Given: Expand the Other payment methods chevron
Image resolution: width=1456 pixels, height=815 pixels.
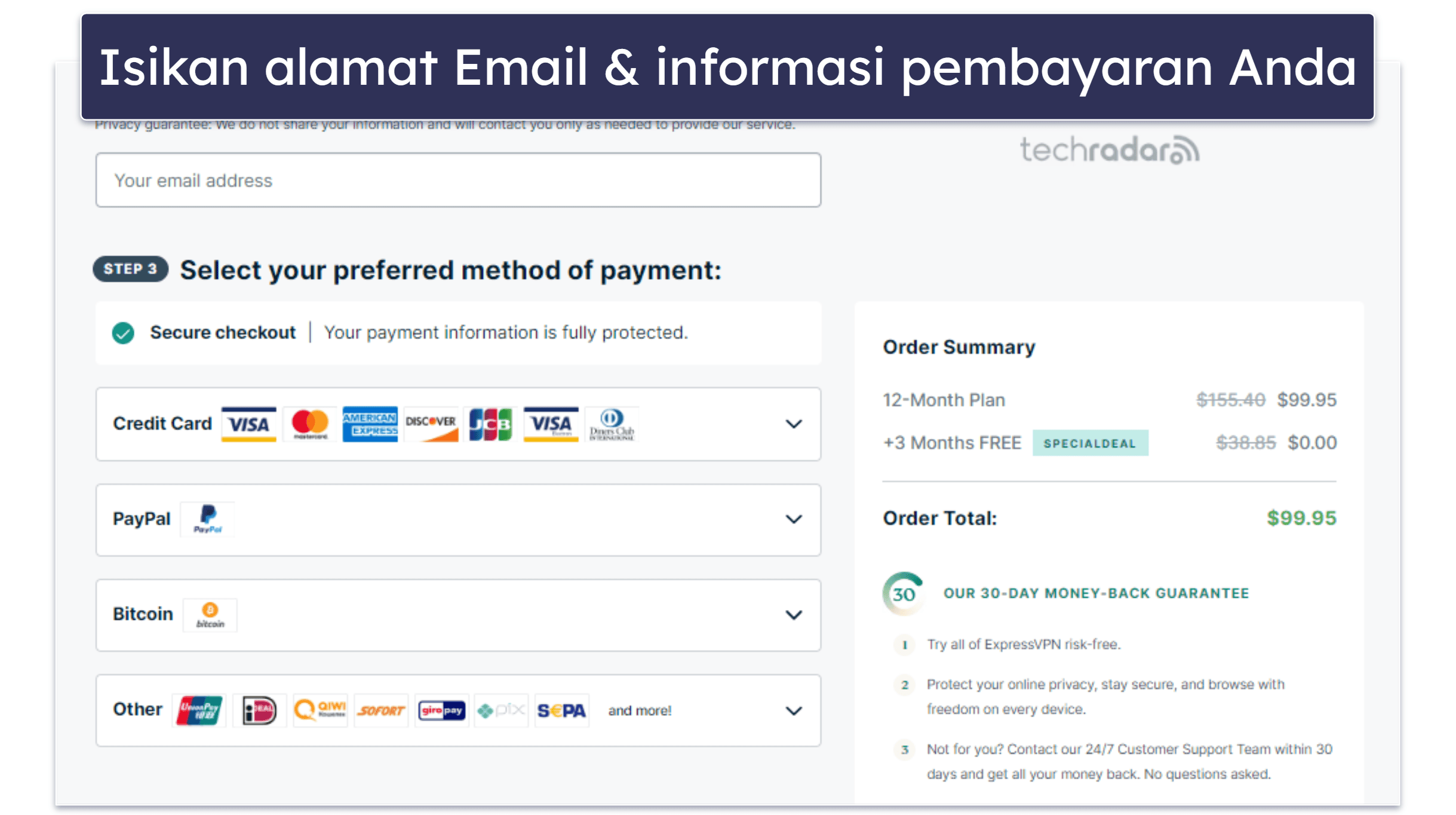Looking at the screenshot, I should click(794, 711).
